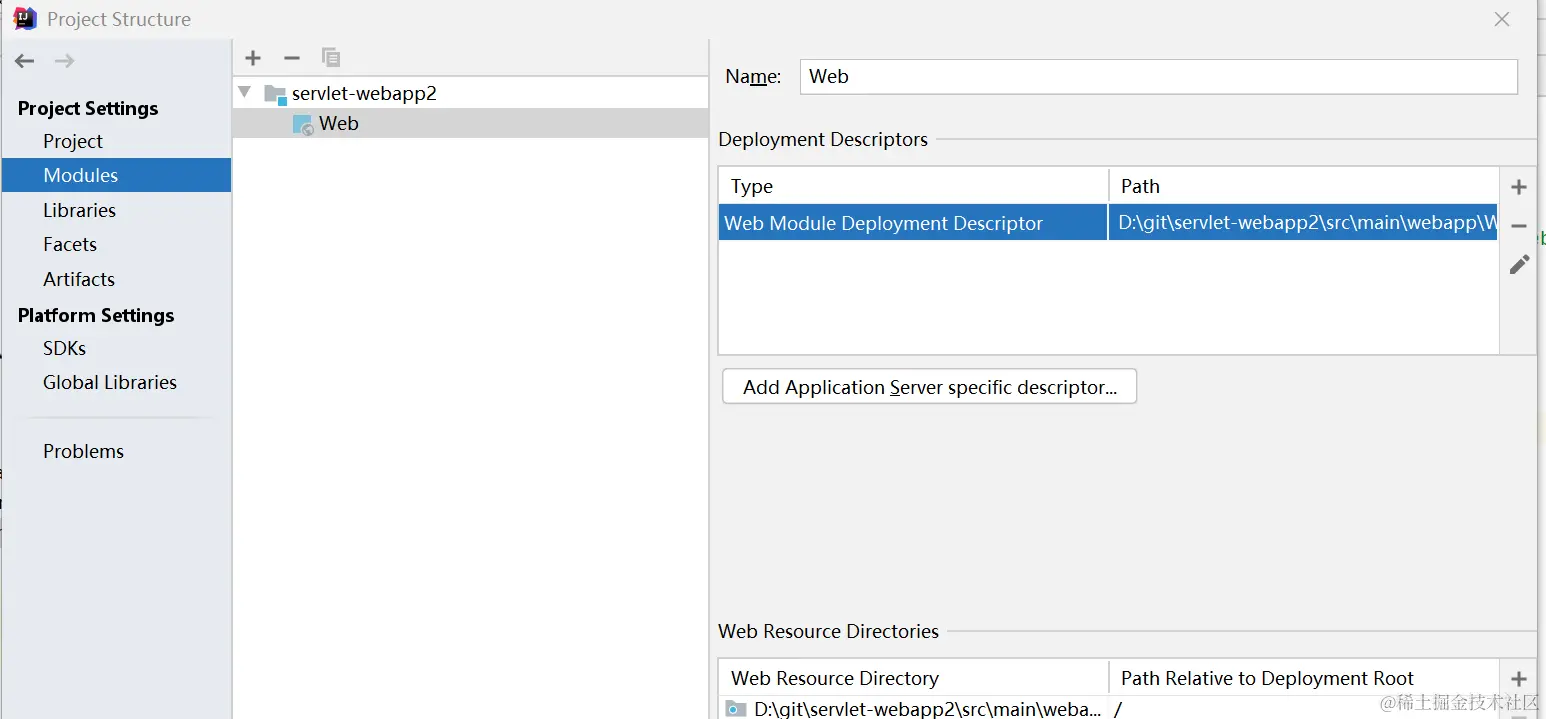Show the Problems page
Screen dimensions: 1546x719
(x=83, y=451)
